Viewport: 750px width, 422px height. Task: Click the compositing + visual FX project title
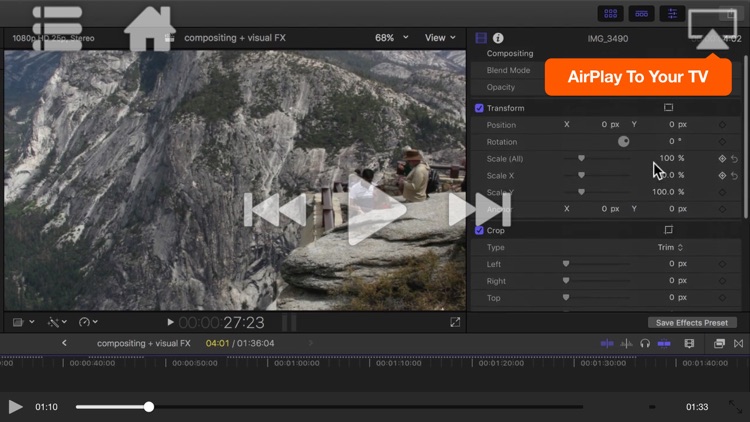[x=235, y=38]
